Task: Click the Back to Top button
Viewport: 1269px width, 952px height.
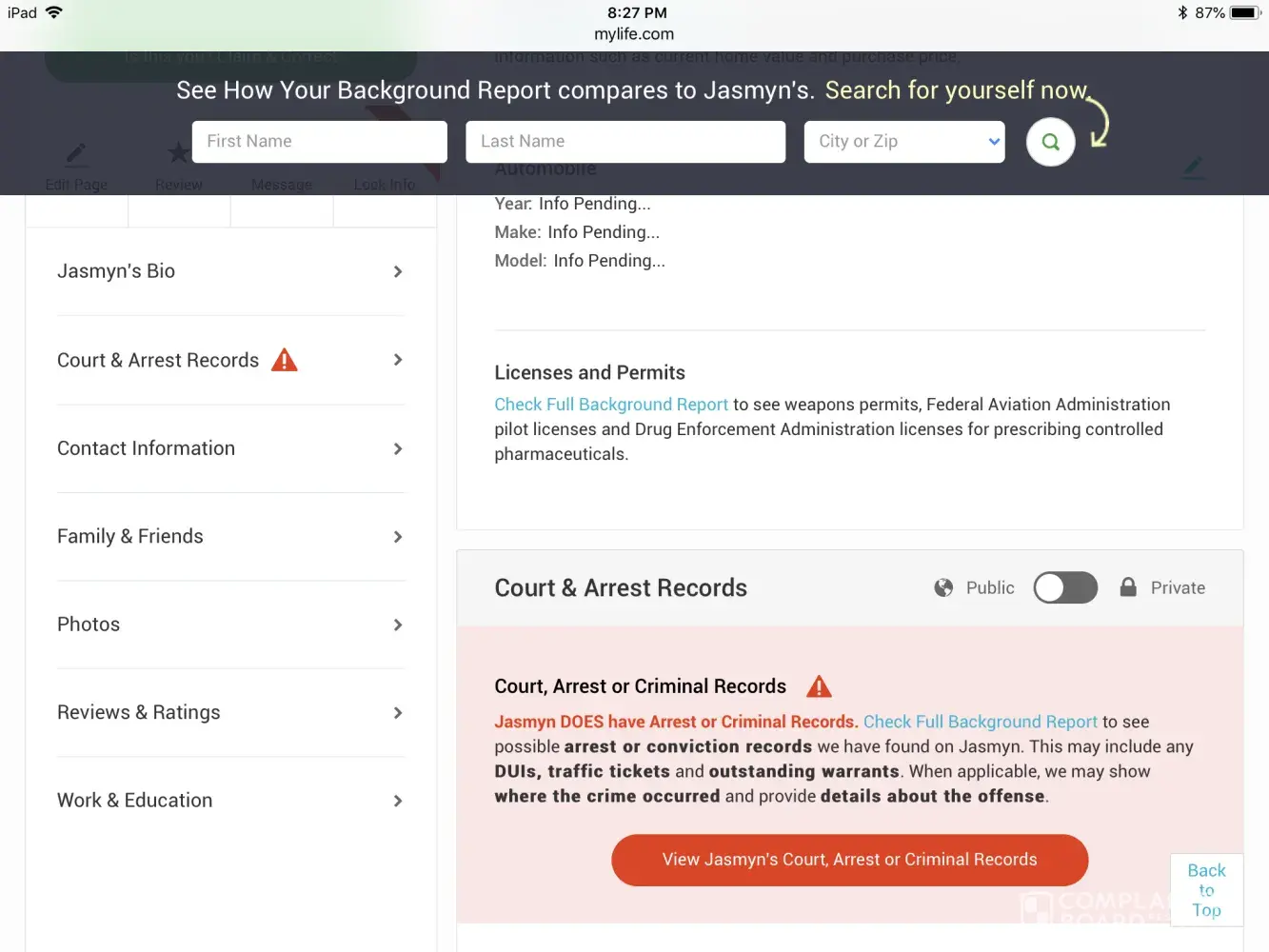Action: tap(1206, 890)
